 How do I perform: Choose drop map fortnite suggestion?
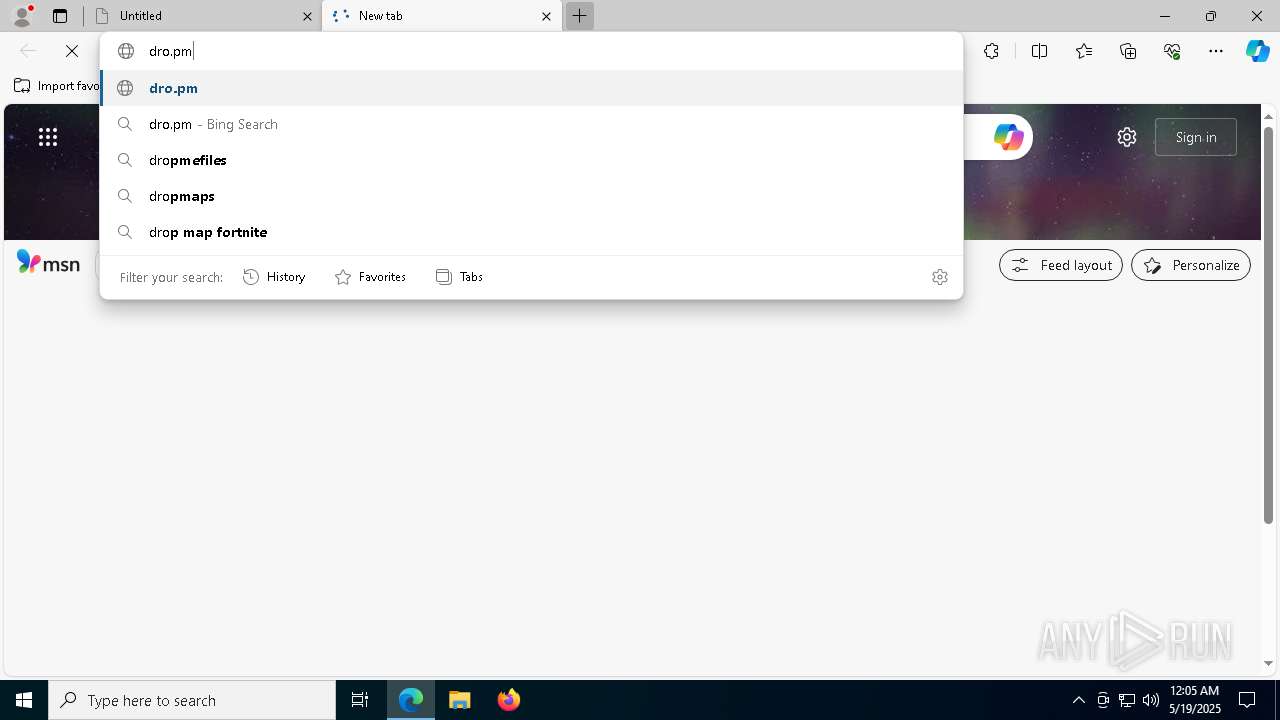click(x=531, y=232)
